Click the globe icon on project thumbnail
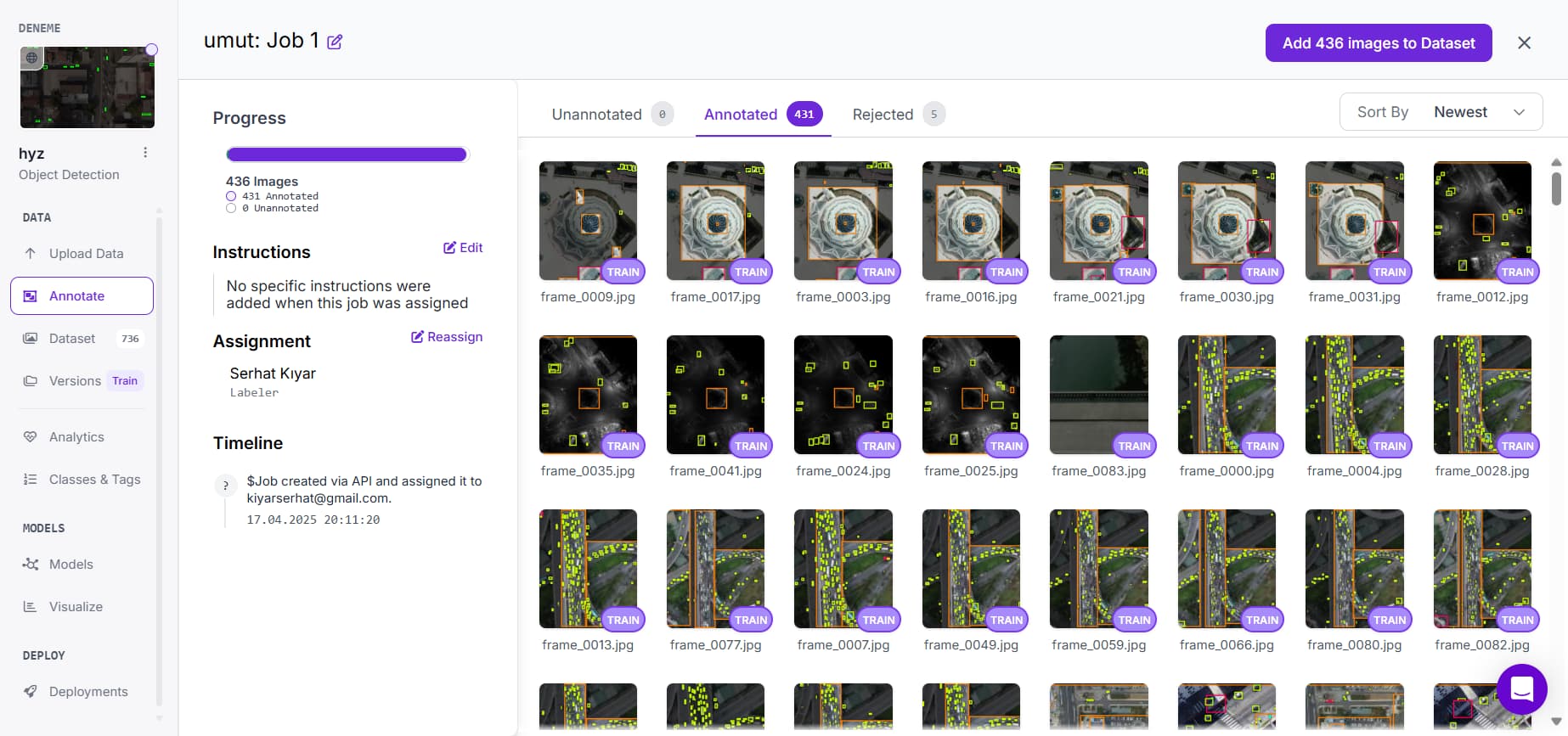This screenshot has width=1568, height=736. point(31,58)
